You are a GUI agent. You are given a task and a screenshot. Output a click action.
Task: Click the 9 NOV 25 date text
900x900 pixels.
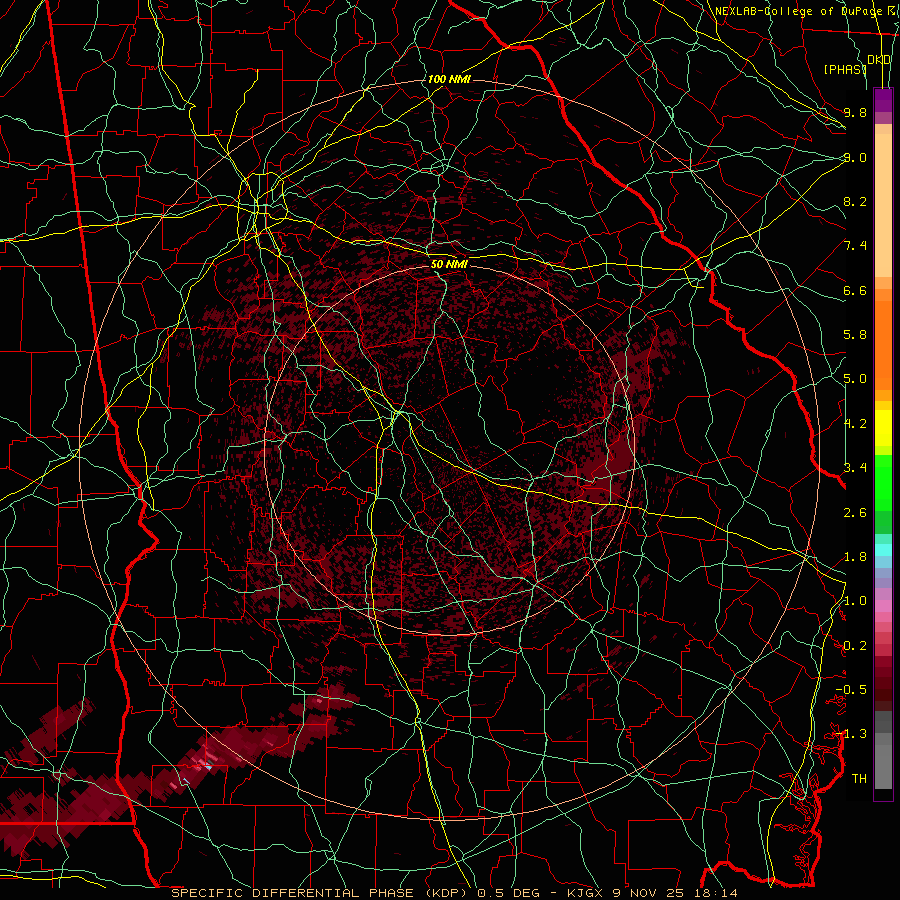pos(650,893)
